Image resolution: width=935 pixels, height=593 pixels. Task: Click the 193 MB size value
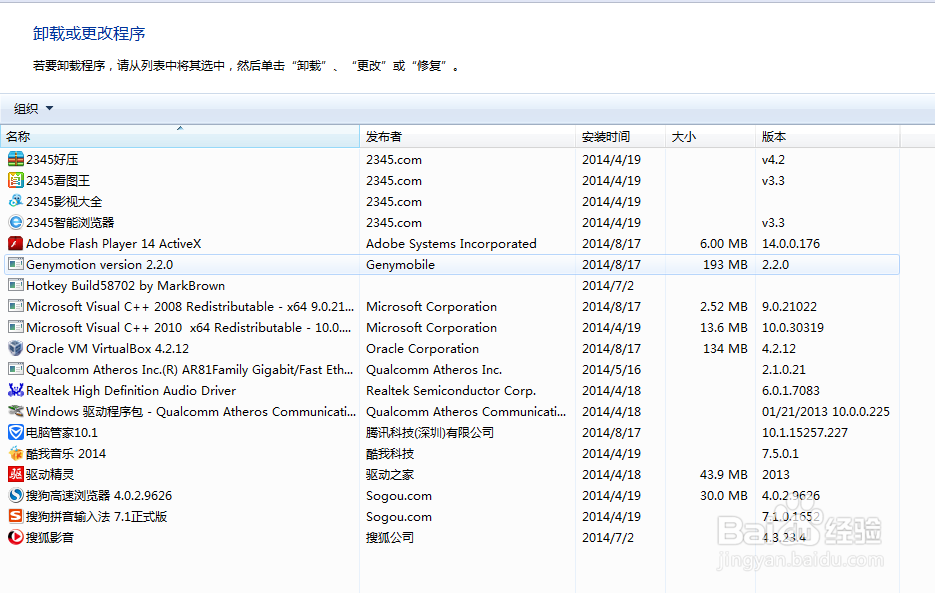725,264
